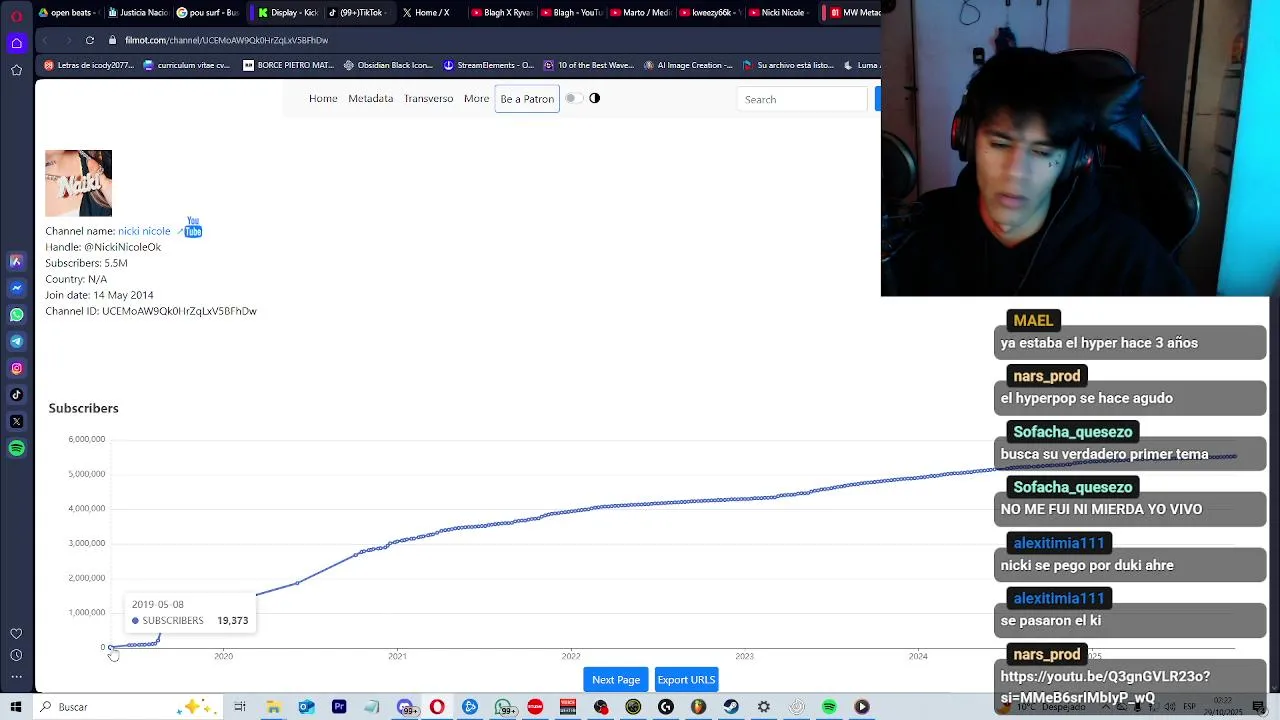Open TikTok in the Opera sidebar
Image resolution: width=1280 pixels, height=720 pixels.
pyautogui.click(x=16, y=395)
